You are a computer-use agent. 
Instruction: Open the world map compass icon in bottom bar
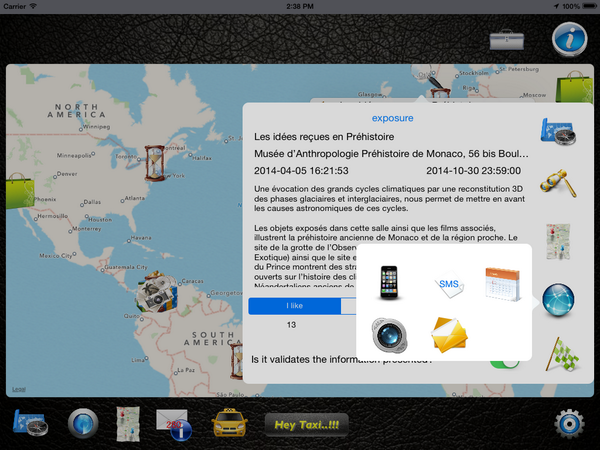point(31,423)
